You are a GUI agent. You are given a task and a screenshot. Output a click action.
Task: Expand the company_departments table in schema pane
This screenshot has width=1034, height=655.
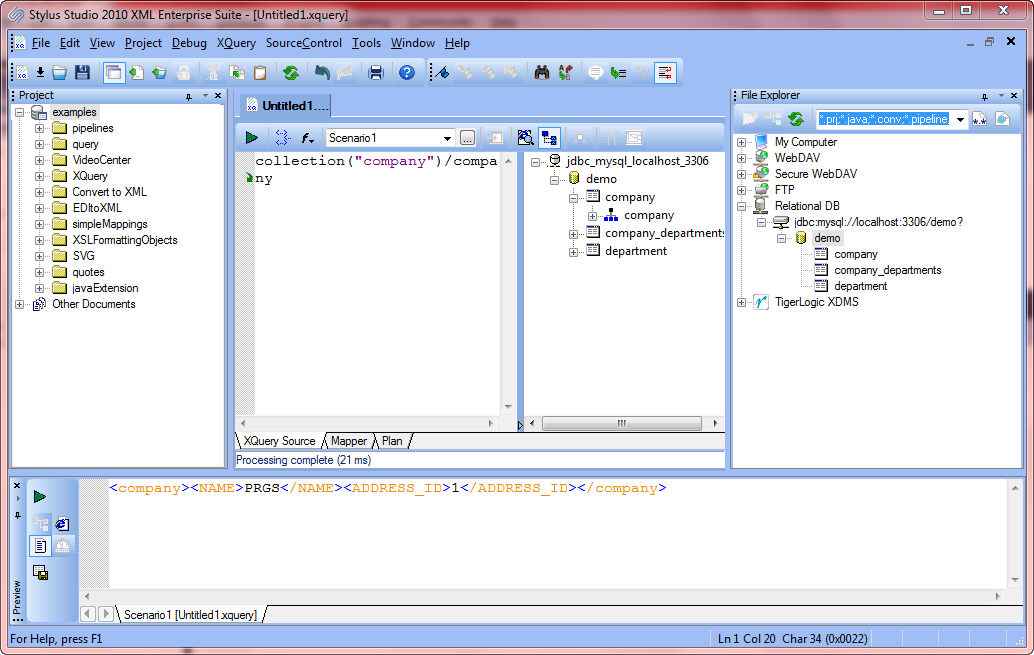click(x=573, y=234)
